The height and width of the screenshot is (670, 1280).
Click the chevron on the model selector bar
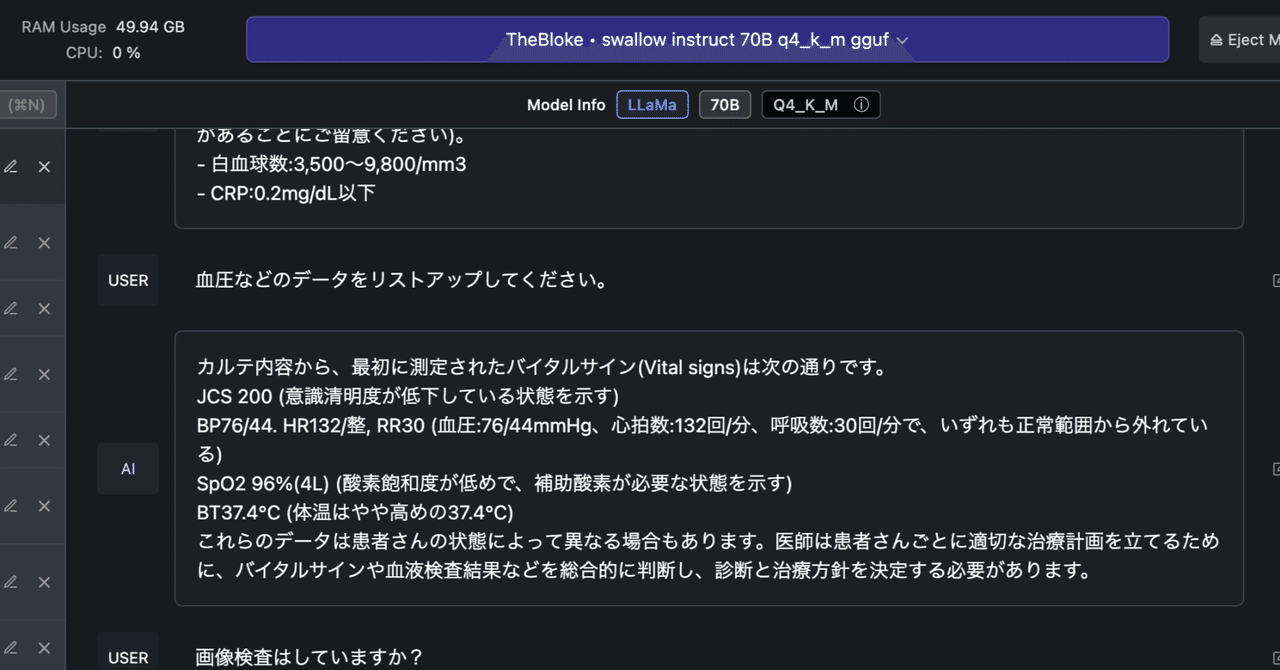[x=901, y=40]
